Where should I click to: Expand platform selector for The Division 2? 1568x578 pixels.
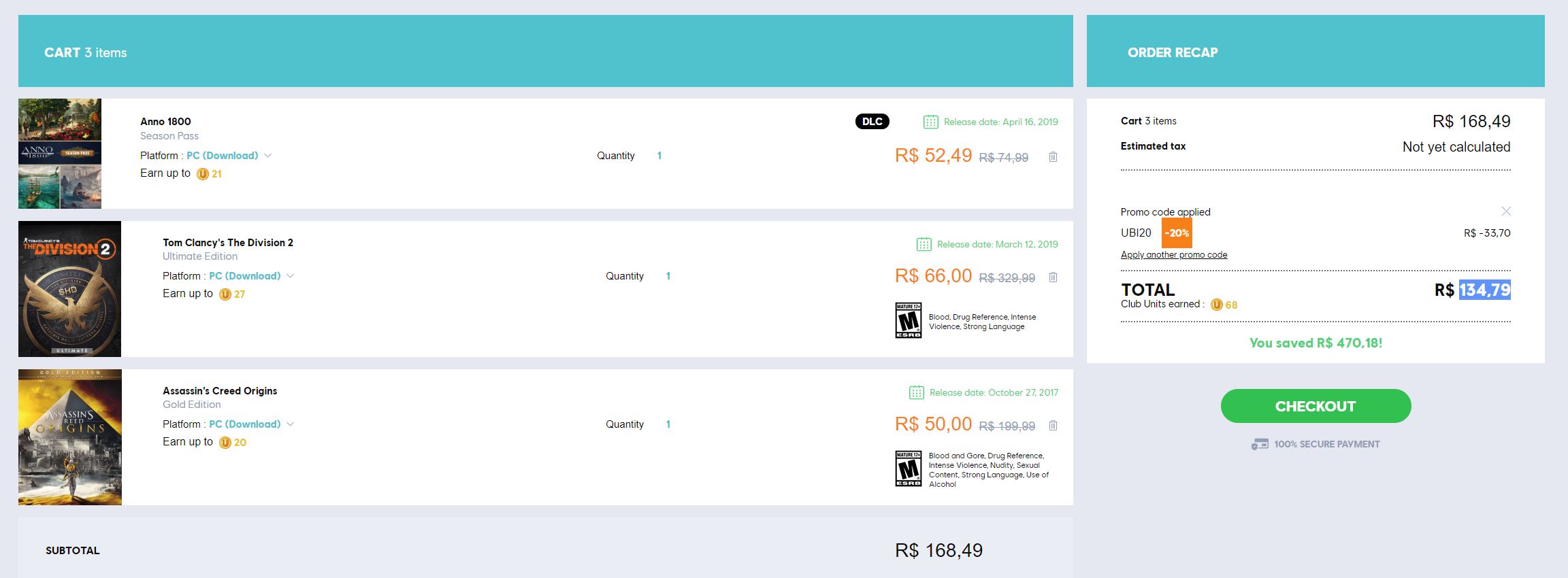[x=290, y=276]
